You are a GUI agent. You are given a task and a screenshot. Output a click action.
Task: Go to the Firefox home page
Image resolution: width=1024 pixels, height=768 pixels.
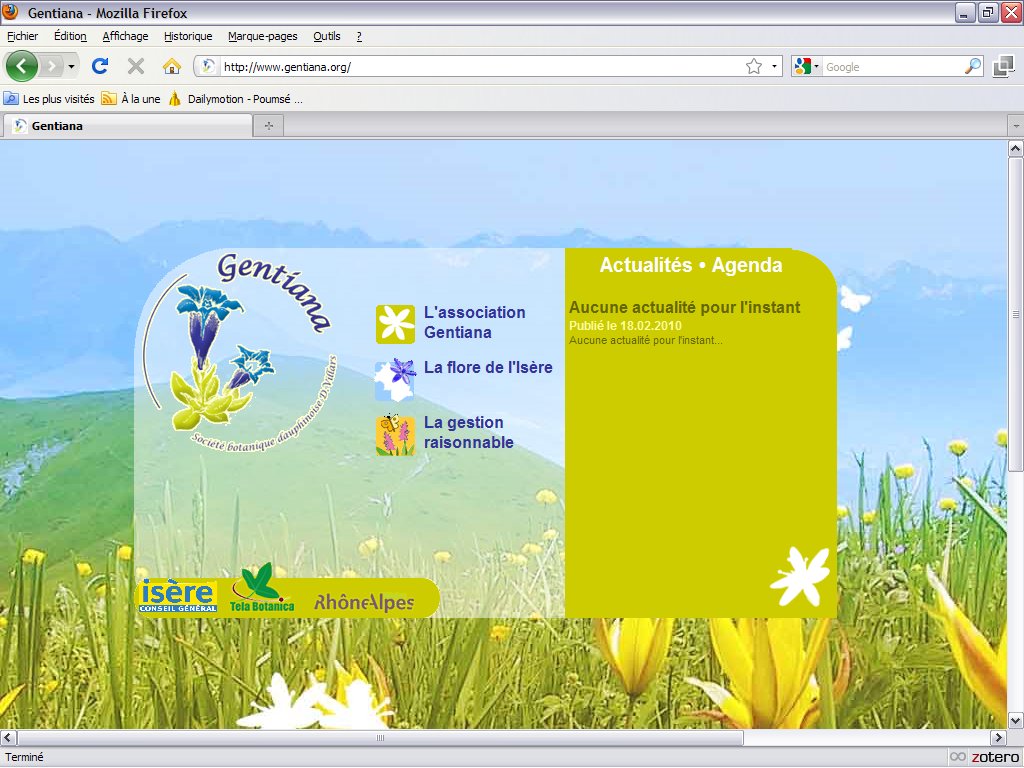pyautogui.click(x=172, y=66)
